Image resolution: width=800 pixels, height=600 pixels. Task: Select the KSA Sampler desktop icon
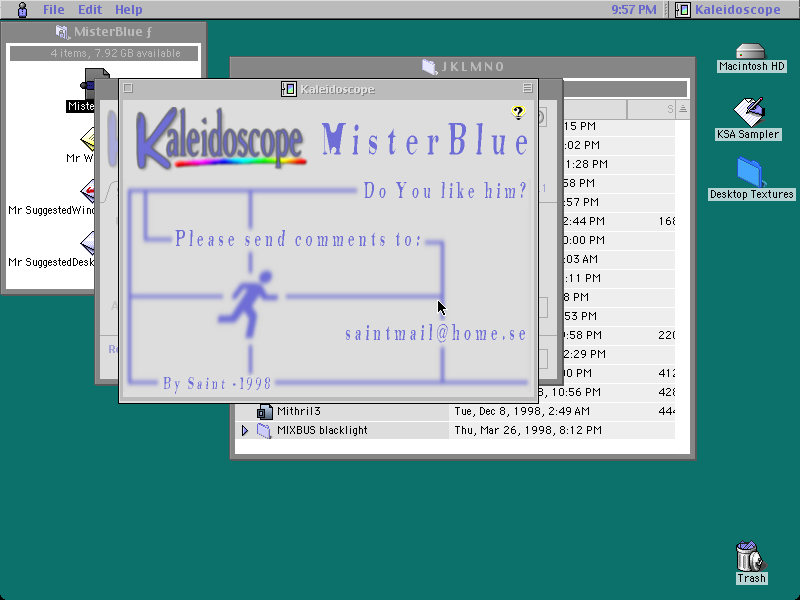[748, 112]
